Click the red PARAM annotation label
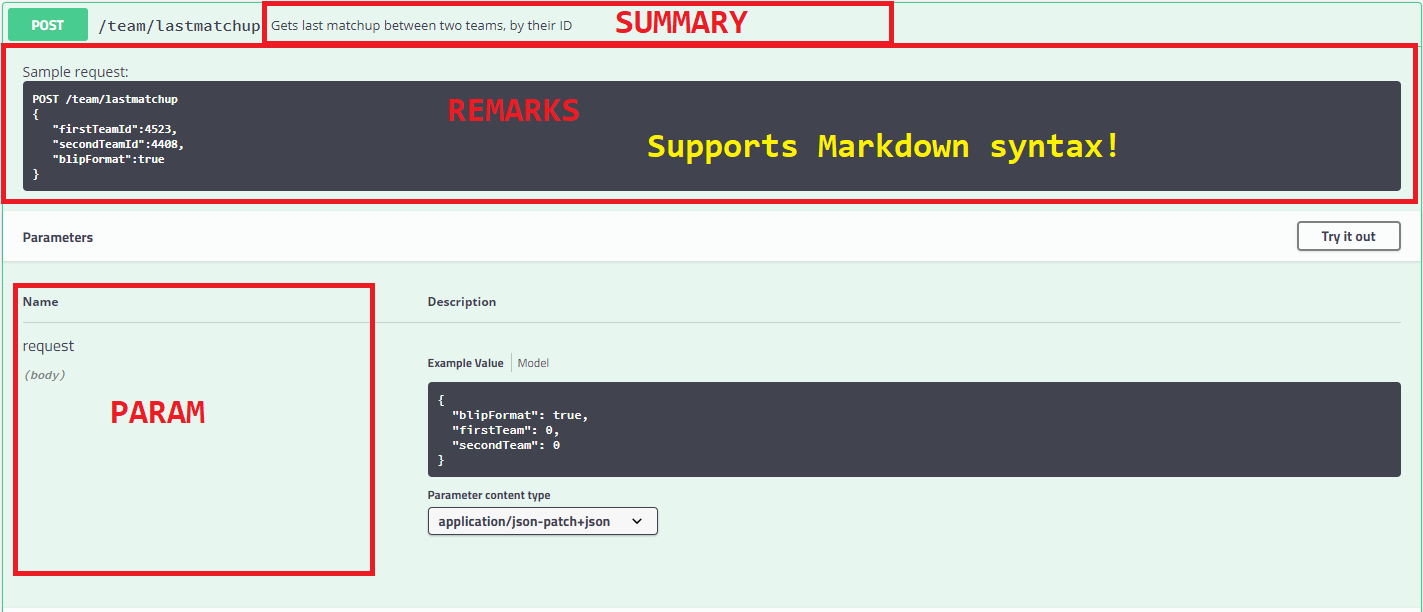The height and width of the screenshot is (612, 1423). [157, 413]
